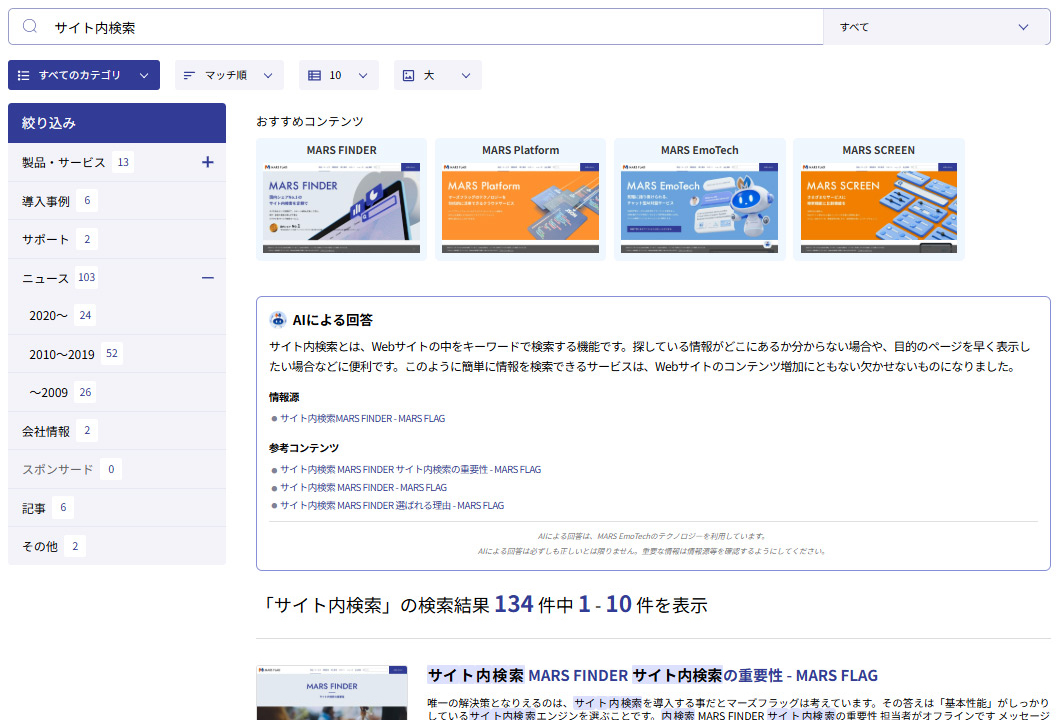
Task: Open the MARS SCREEN recommended card
Action: point(879,200)
